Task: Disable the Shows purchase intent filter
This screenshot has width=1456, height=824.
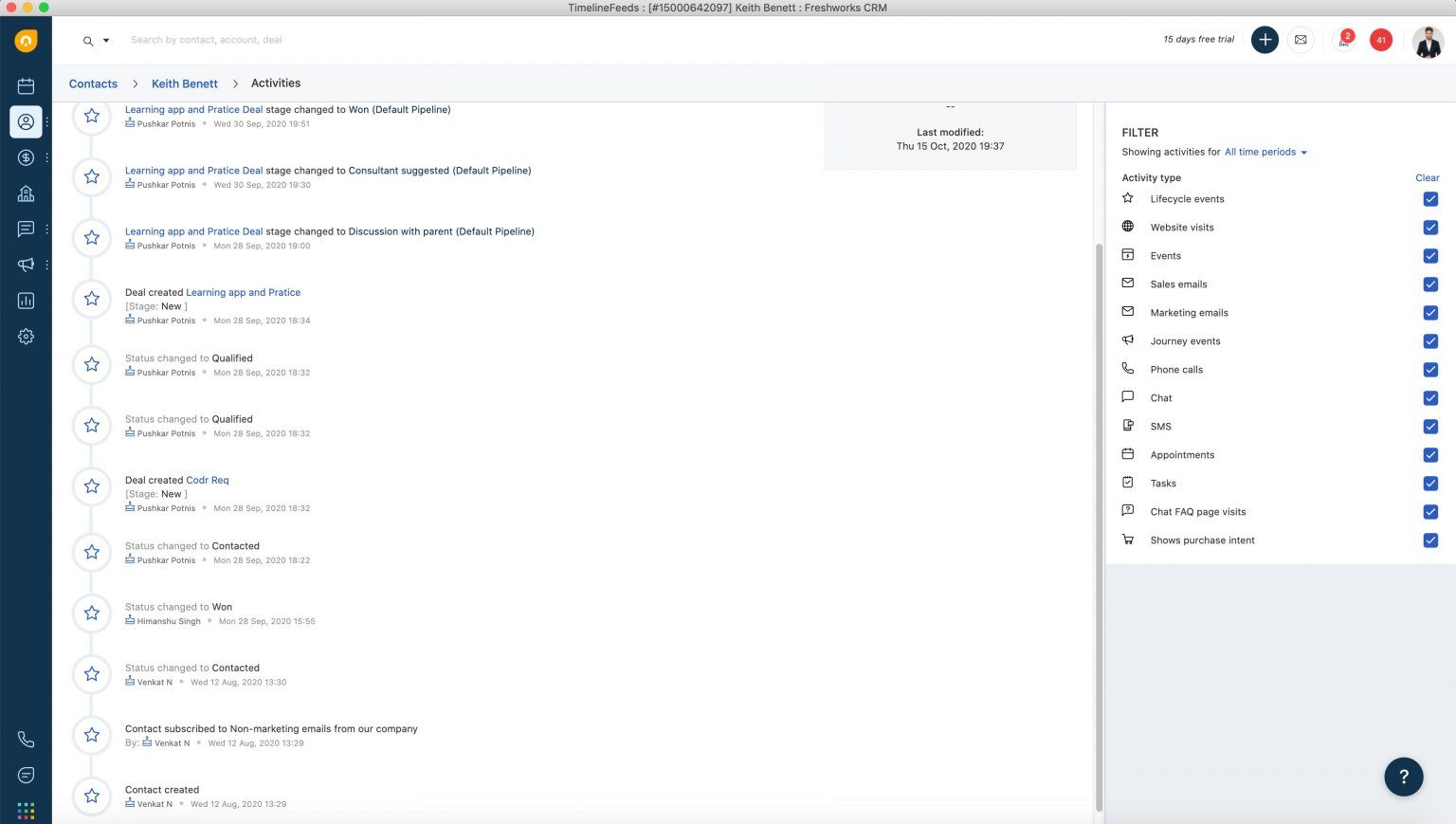Action: (1430, 540)
